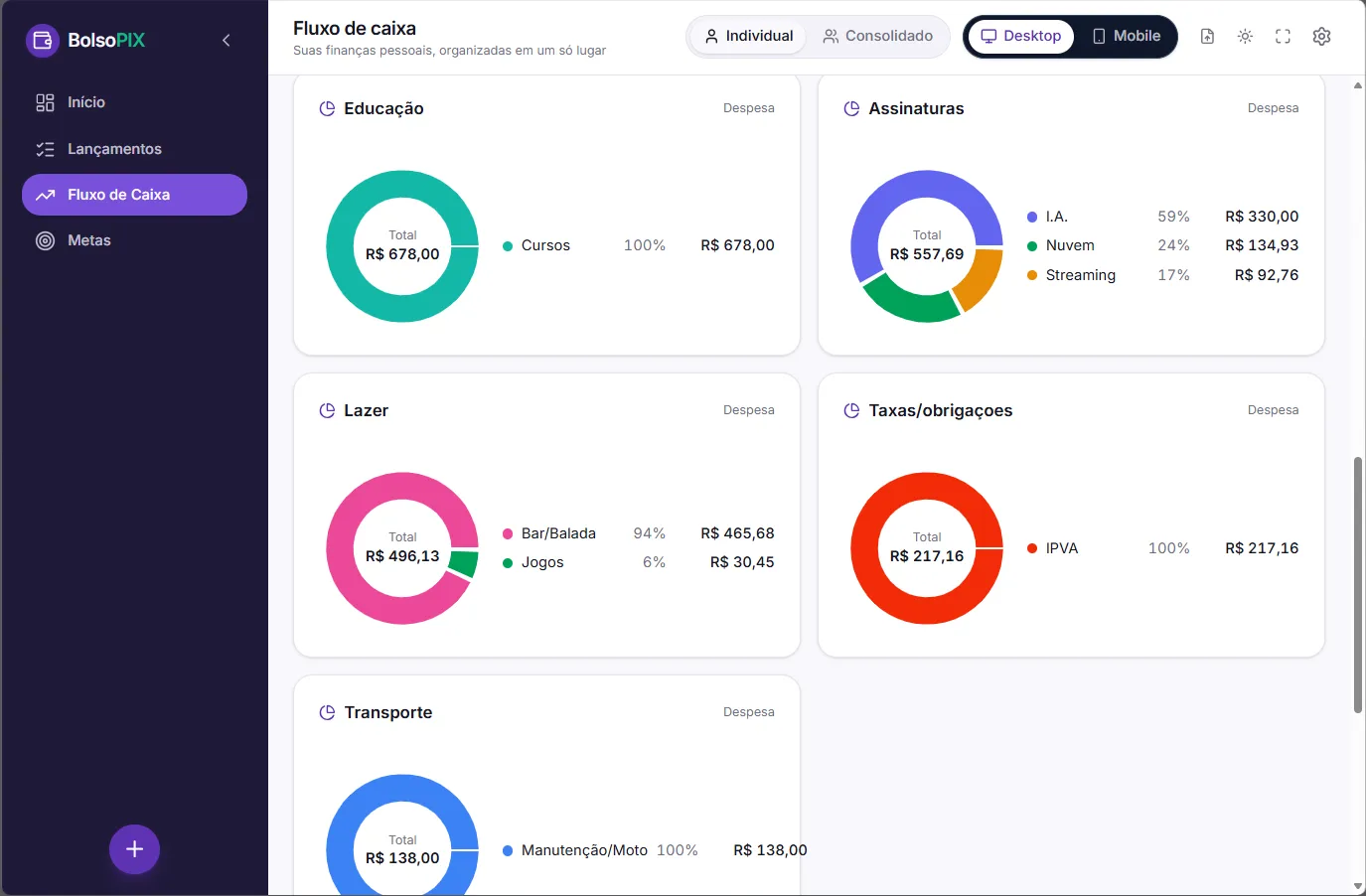The height and width of the screenshot is (896, 1366).
Task: Click the green Jogos segment of Lazer donut
Action: coord(464,564)
